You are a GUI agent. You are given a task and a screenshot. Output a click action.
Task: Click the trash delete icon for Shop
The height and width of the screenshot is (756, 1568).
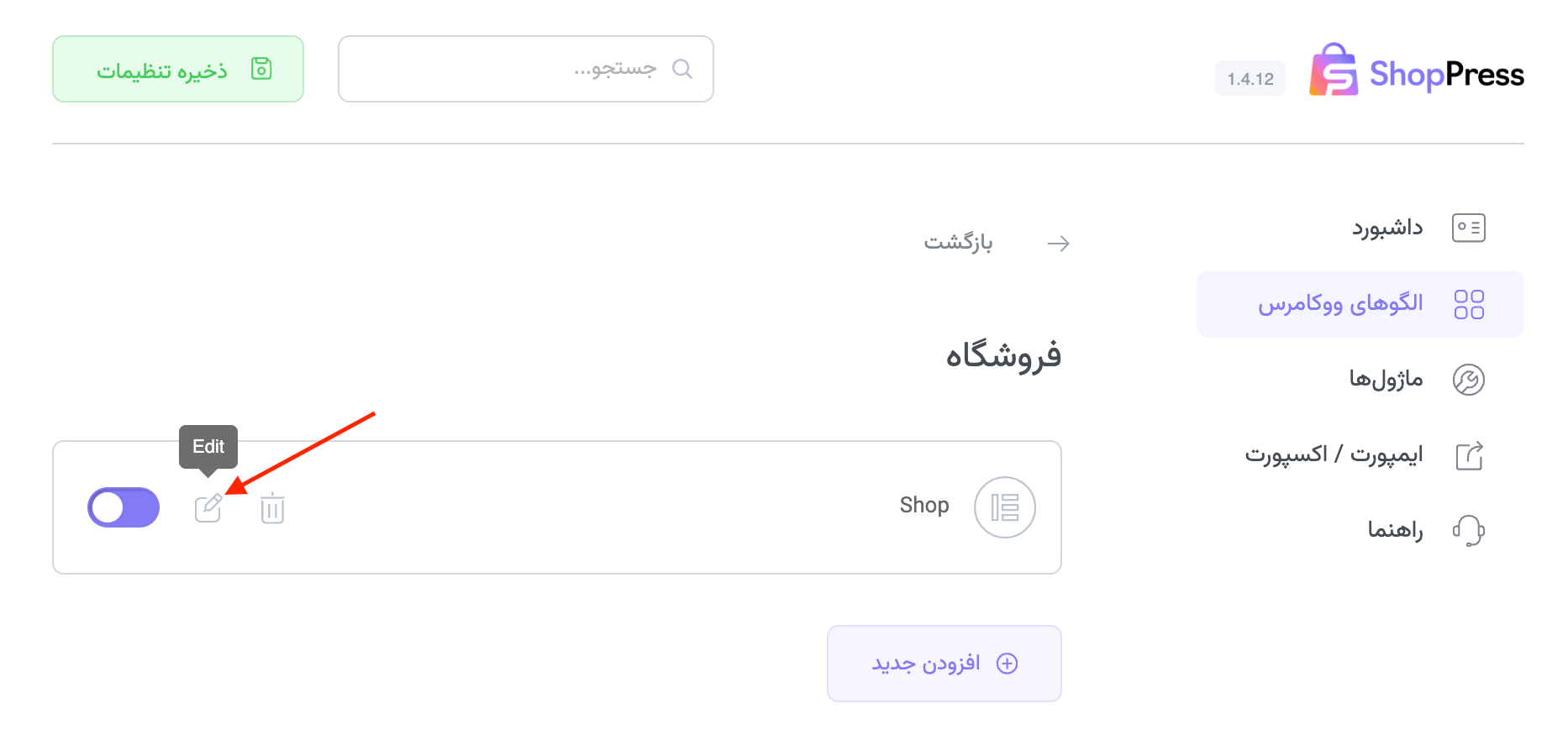[272, 508]
